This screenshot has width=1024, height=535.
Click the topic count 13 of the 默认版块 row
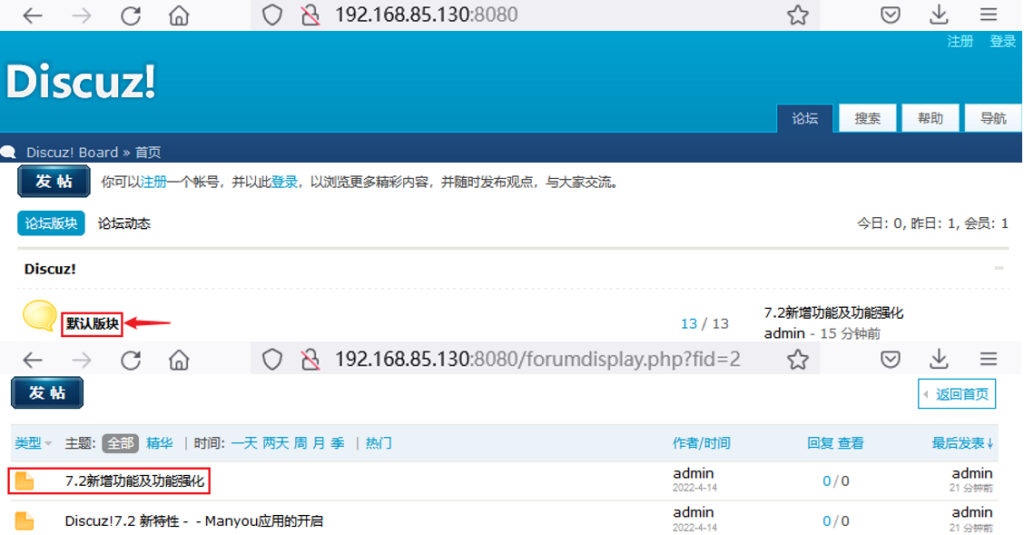689,324
